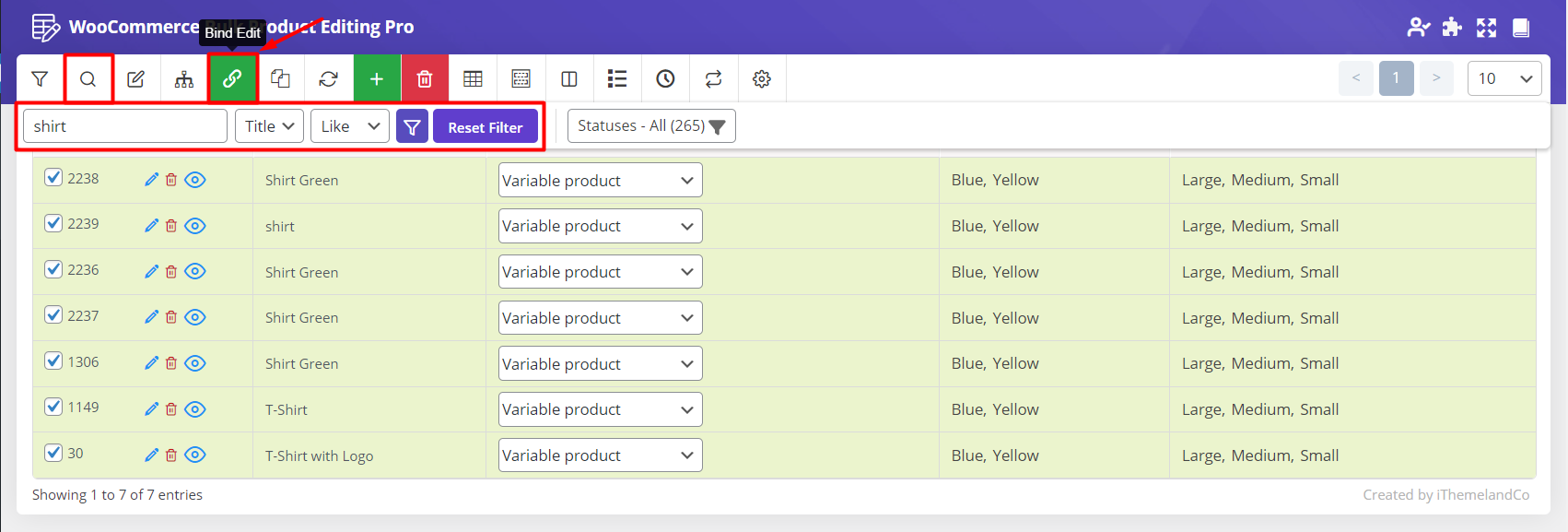Click the search text field containing shirt
Screen dimensions: 1568x532
124,126
